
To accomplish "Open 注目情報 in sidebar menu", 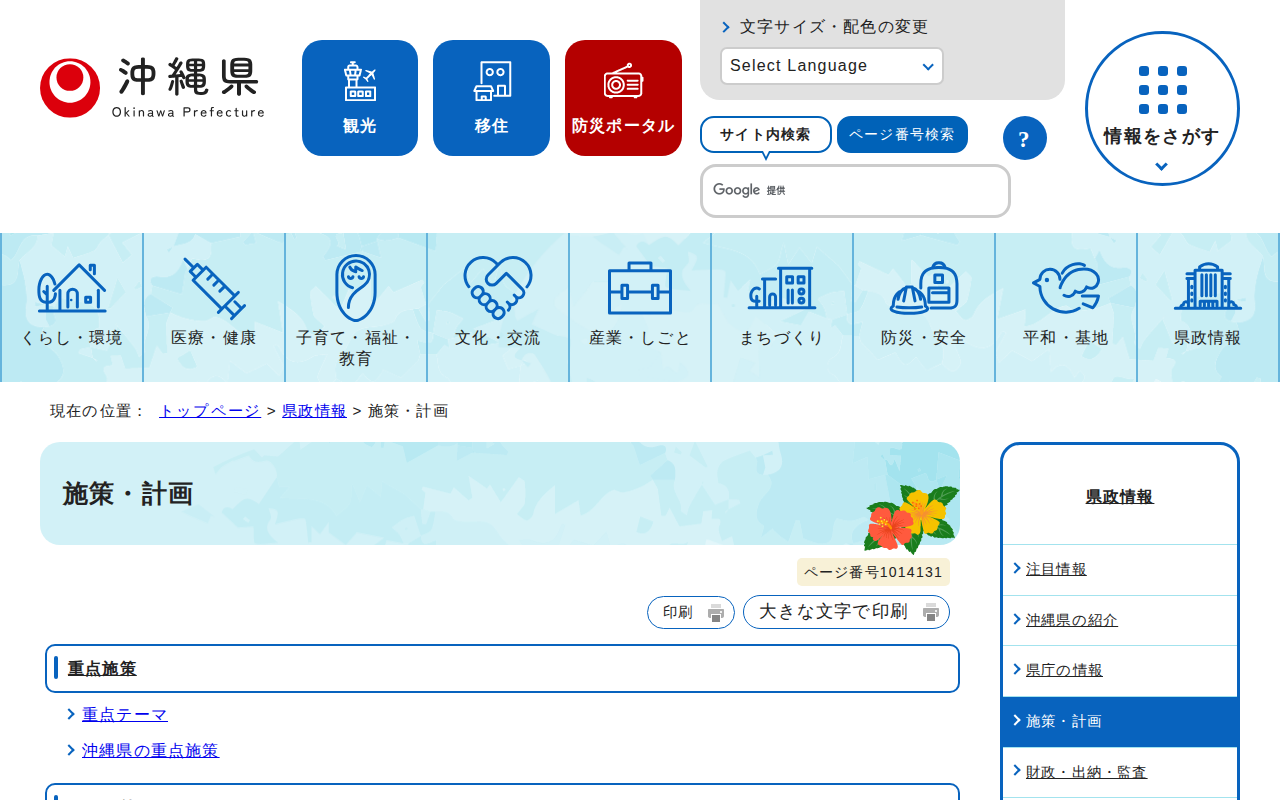I will tap(1056, 570).
